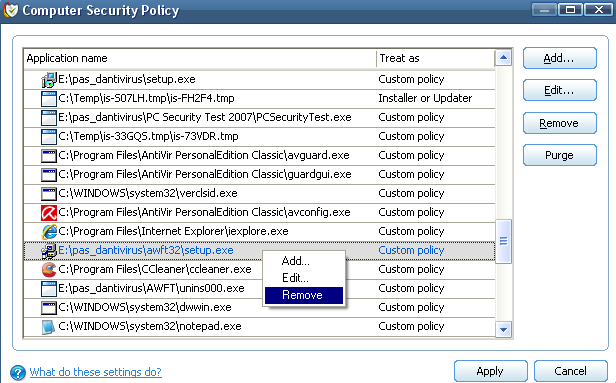Click the red AntiVir avconfig.exe icon
Viewport: 616px width, 383px height.
tap(49, 213)
